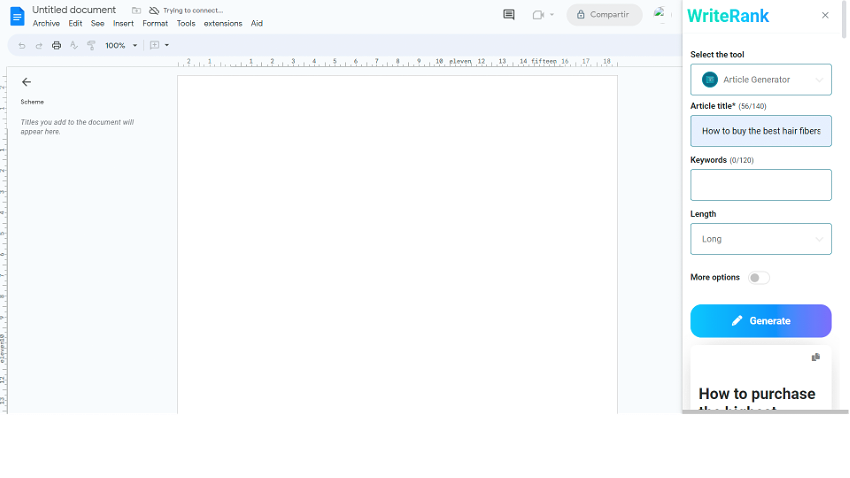Enable the More options switch

click(x=758, y=277)
